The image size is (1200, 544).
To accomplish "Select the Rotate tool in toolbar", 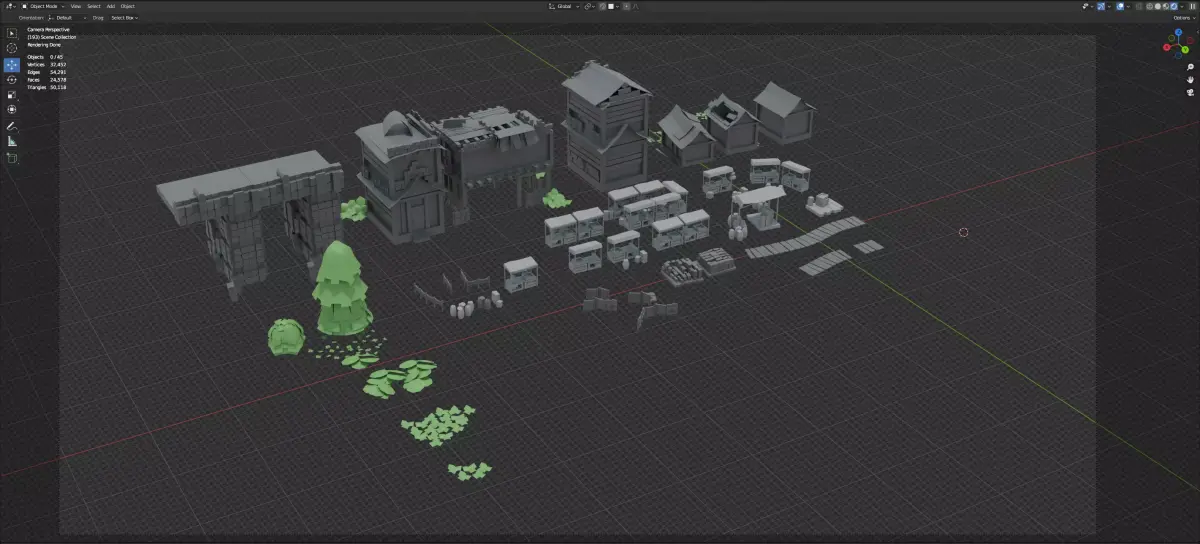I will tap(12, 79).
